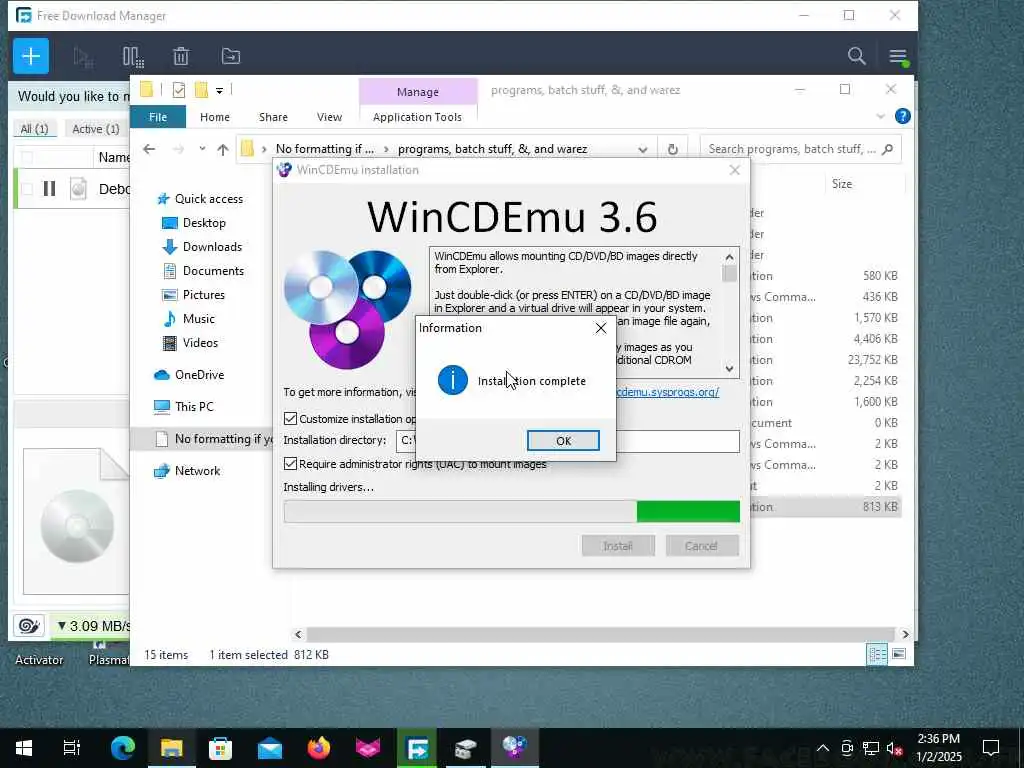Pause the Debo download

click(x=49, y=189)
